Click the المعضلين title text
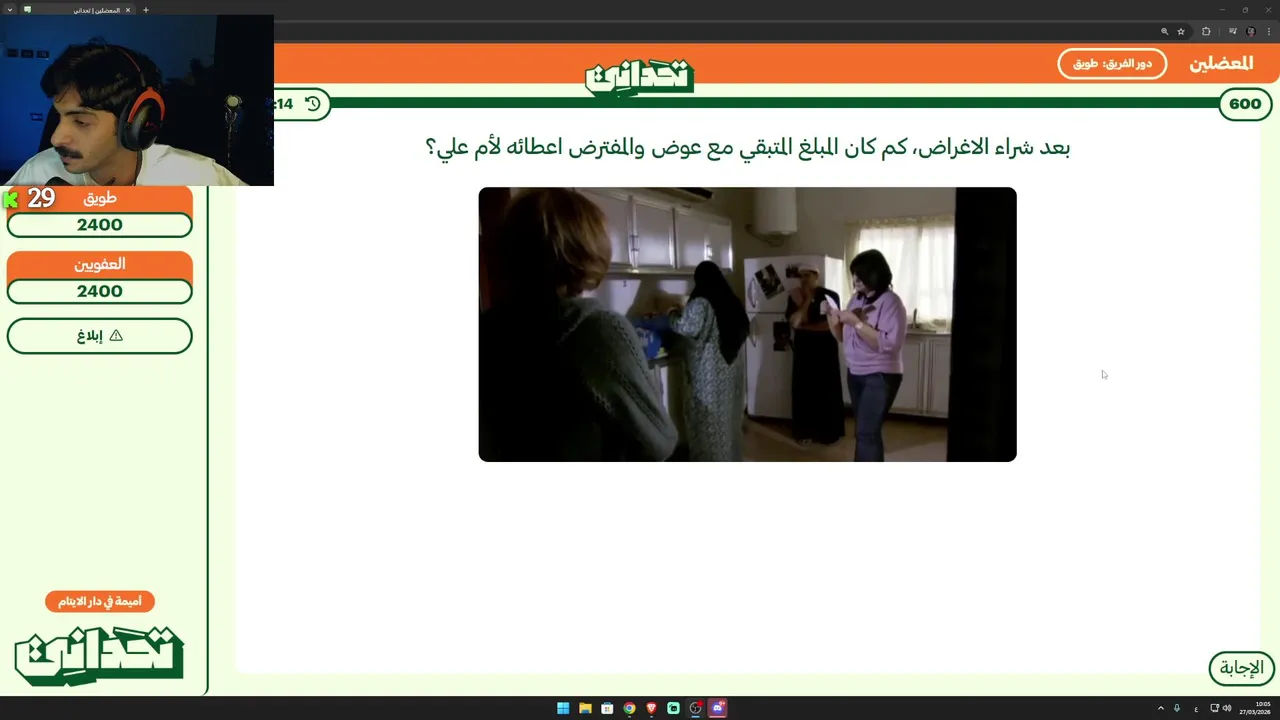1280x720 pixels. (x=1221, y=63)
